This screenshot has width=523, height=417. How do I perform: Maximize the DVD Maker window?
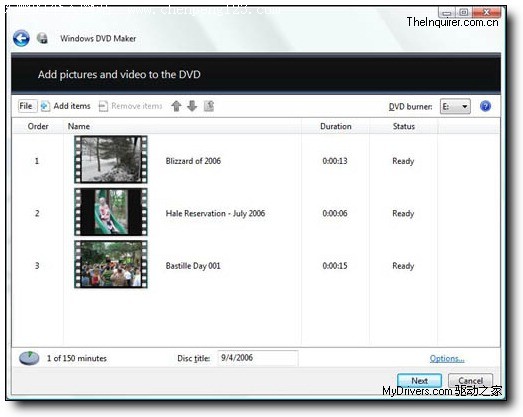(464, 13)
